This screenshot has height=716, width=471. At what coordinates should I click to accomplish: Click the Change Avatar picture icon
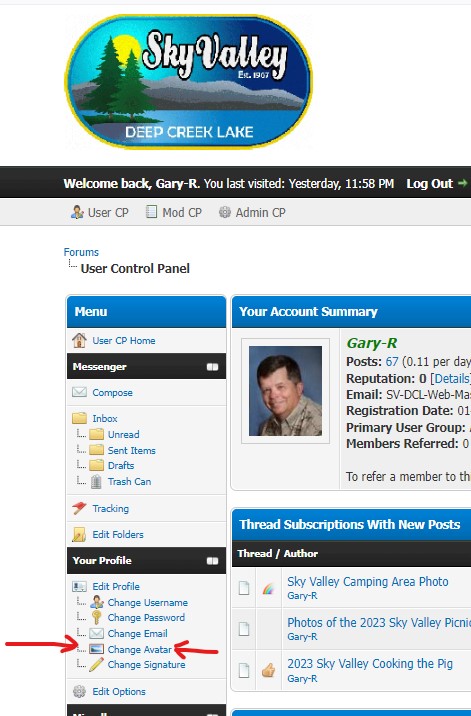(96, 649)
